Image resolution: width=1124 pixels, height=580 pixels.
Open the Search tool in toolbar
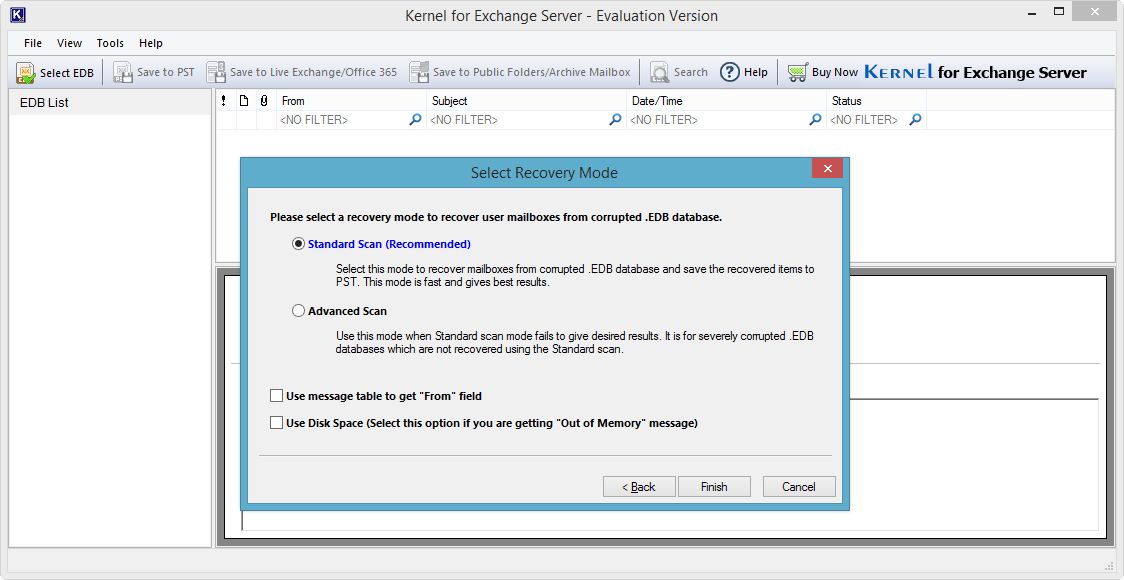(x=659, y=72)
